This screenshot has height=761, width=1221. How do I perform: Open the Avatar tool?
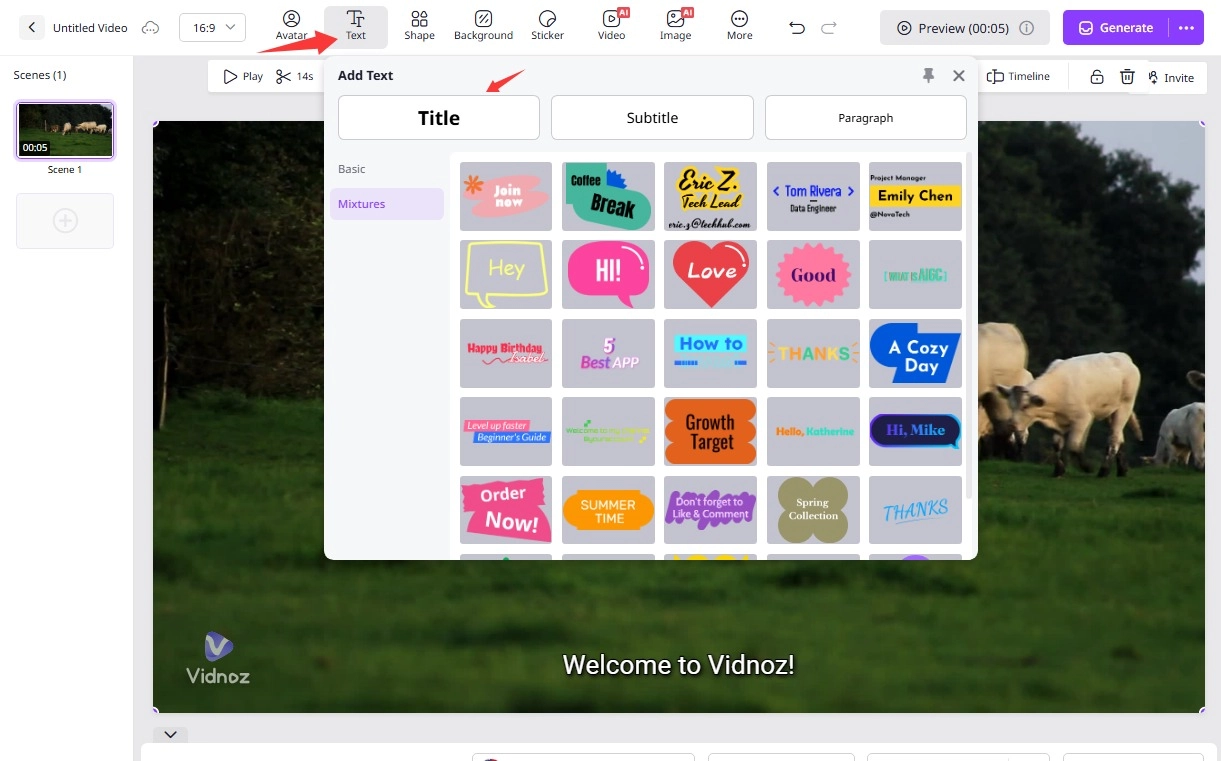tap(291, 26)
